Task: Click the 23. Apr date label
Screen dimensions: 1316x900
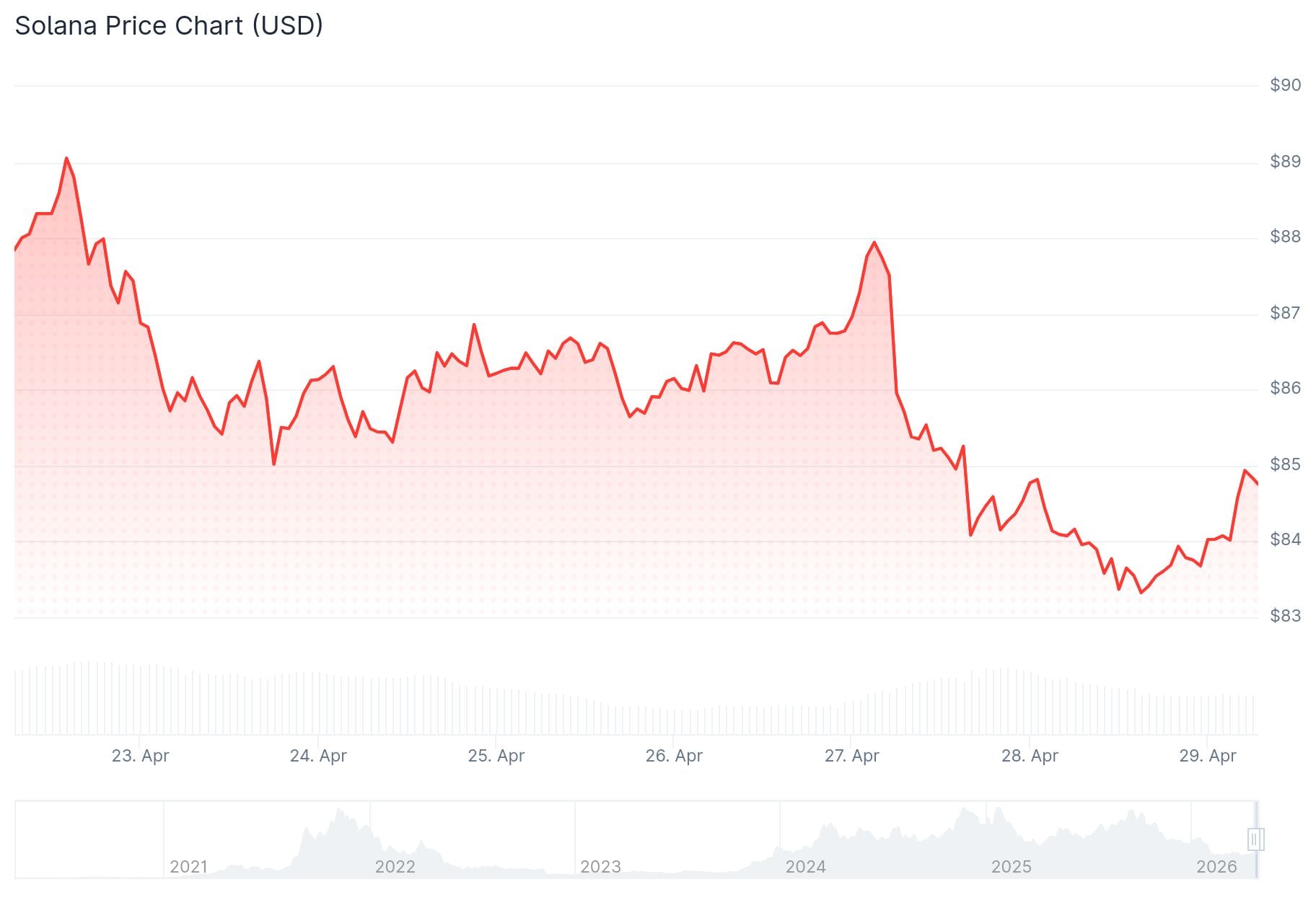Action: pyautogui.click(x=140, y=756)
